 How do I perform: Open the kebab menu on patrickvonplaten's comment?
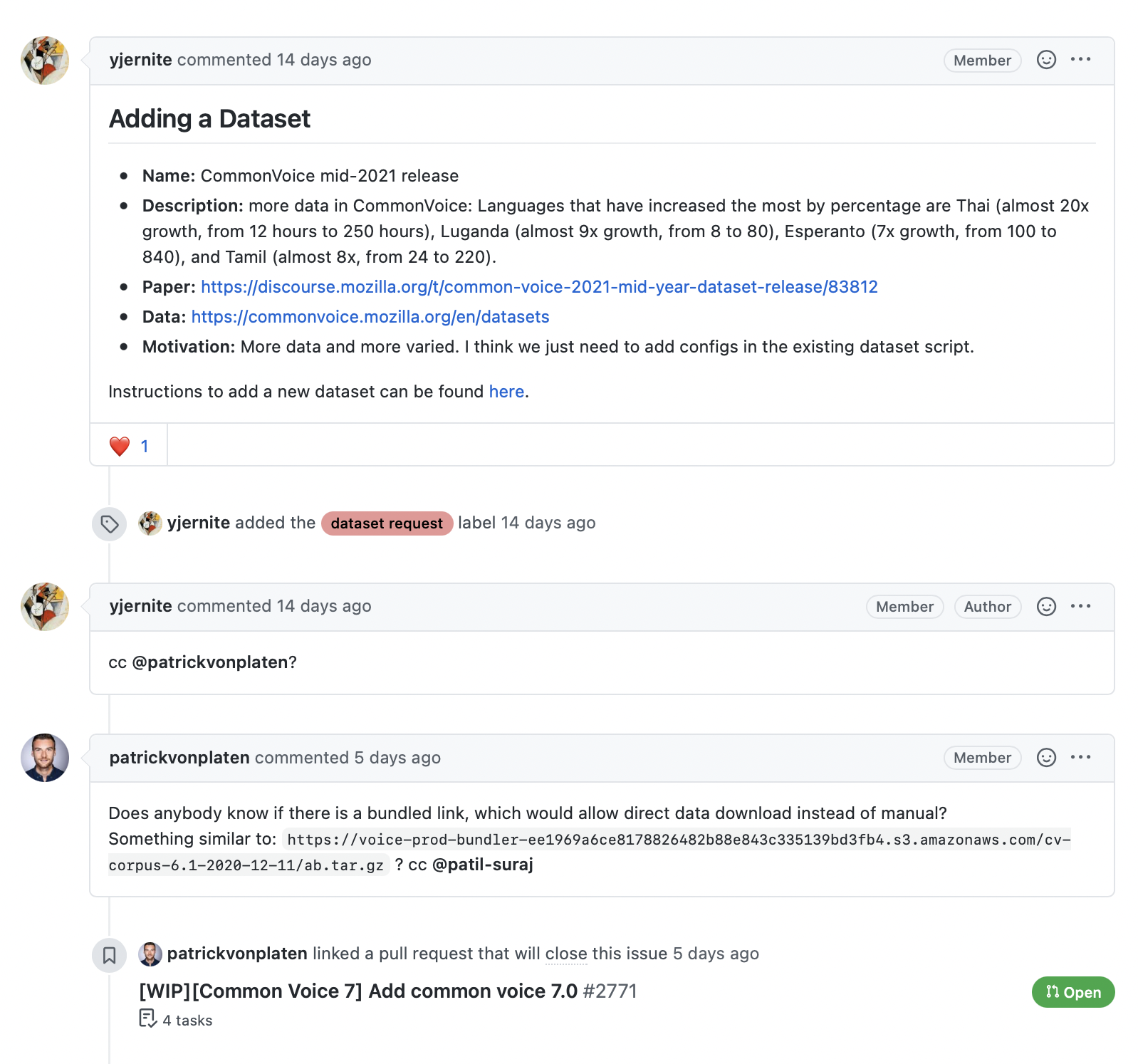[x=1081, y=758]
